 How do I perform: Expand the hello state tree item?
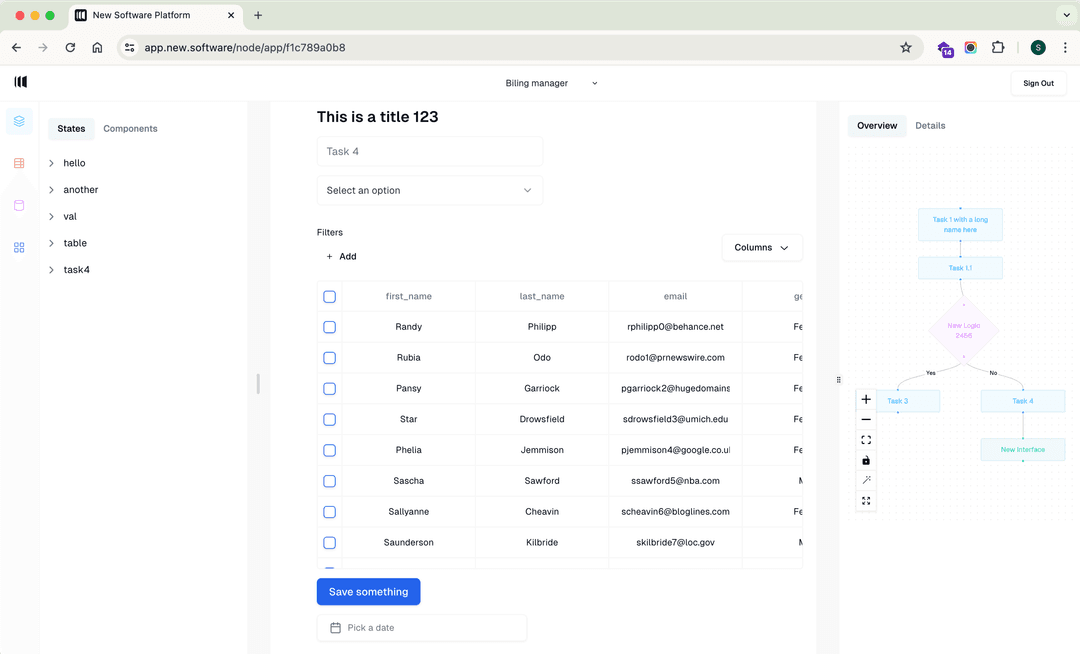(52, 163)
